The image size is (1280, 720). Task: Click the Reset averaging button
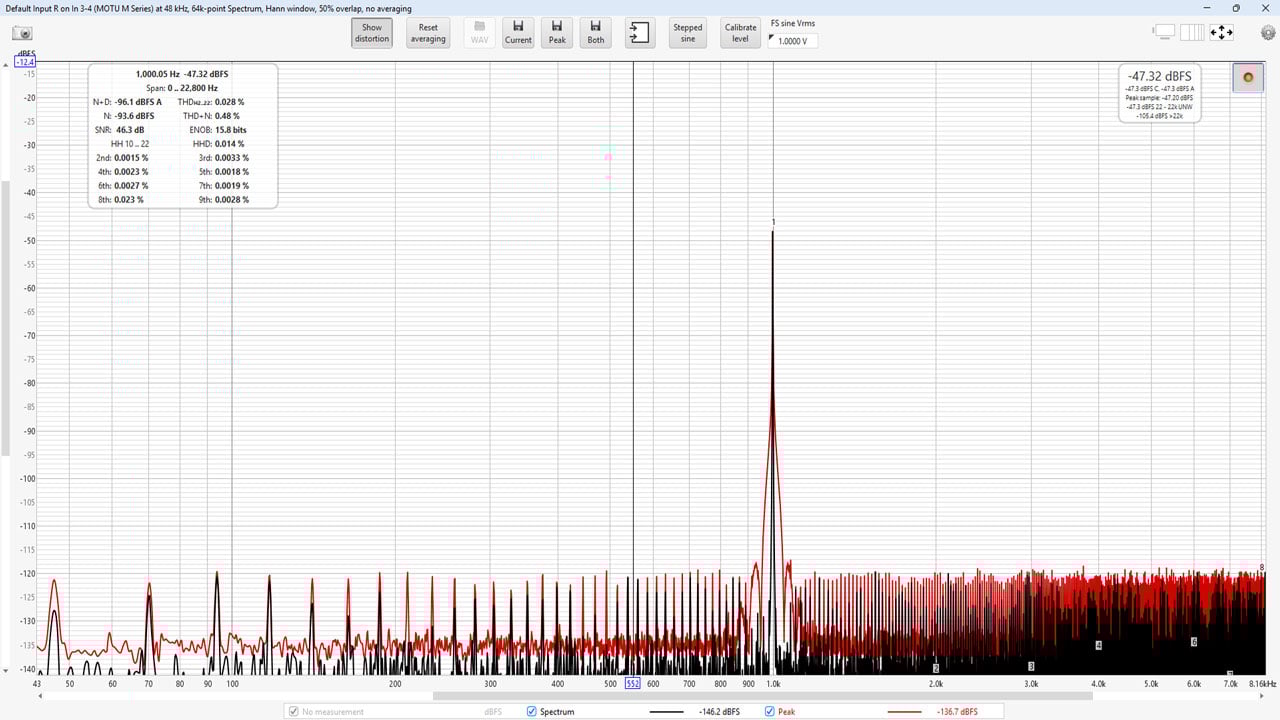click(x=428, y=33)
